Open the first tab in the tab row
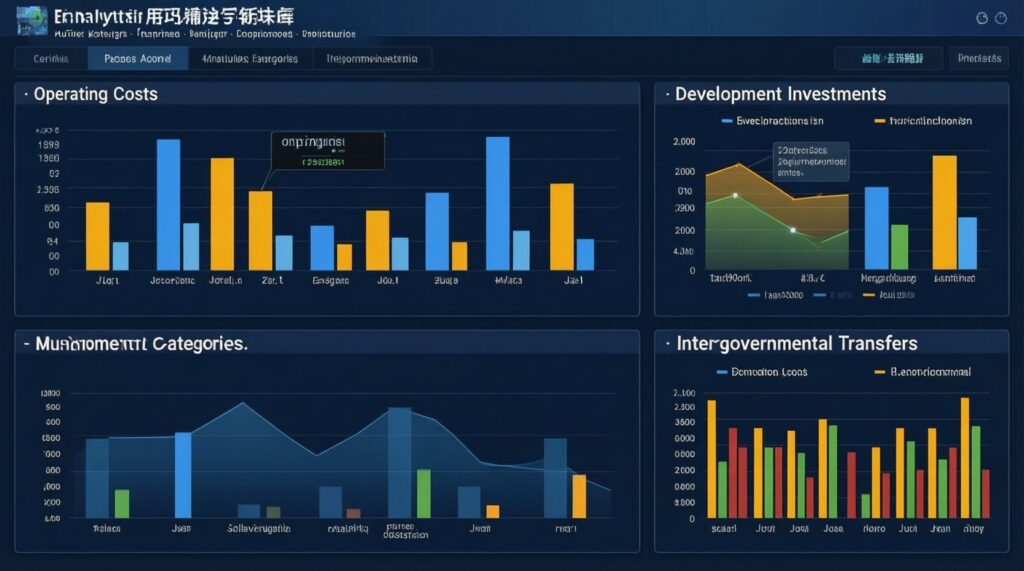Viewport: 1024px width, 571px height. pos(51,59)
